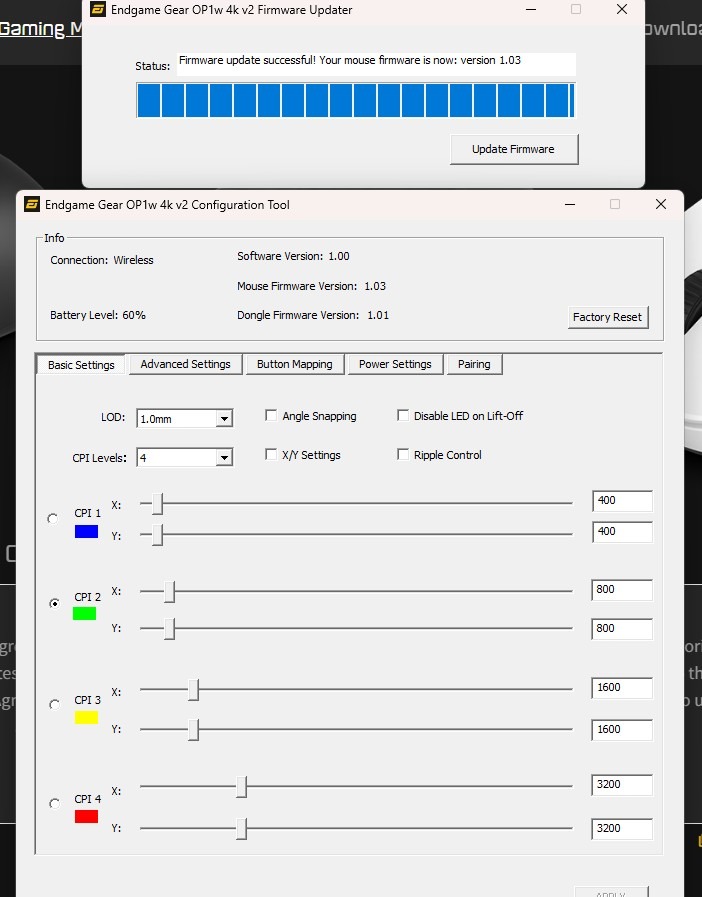
Task: Click the CPI 2 X slider handle
Action: (x=169, y=592)
